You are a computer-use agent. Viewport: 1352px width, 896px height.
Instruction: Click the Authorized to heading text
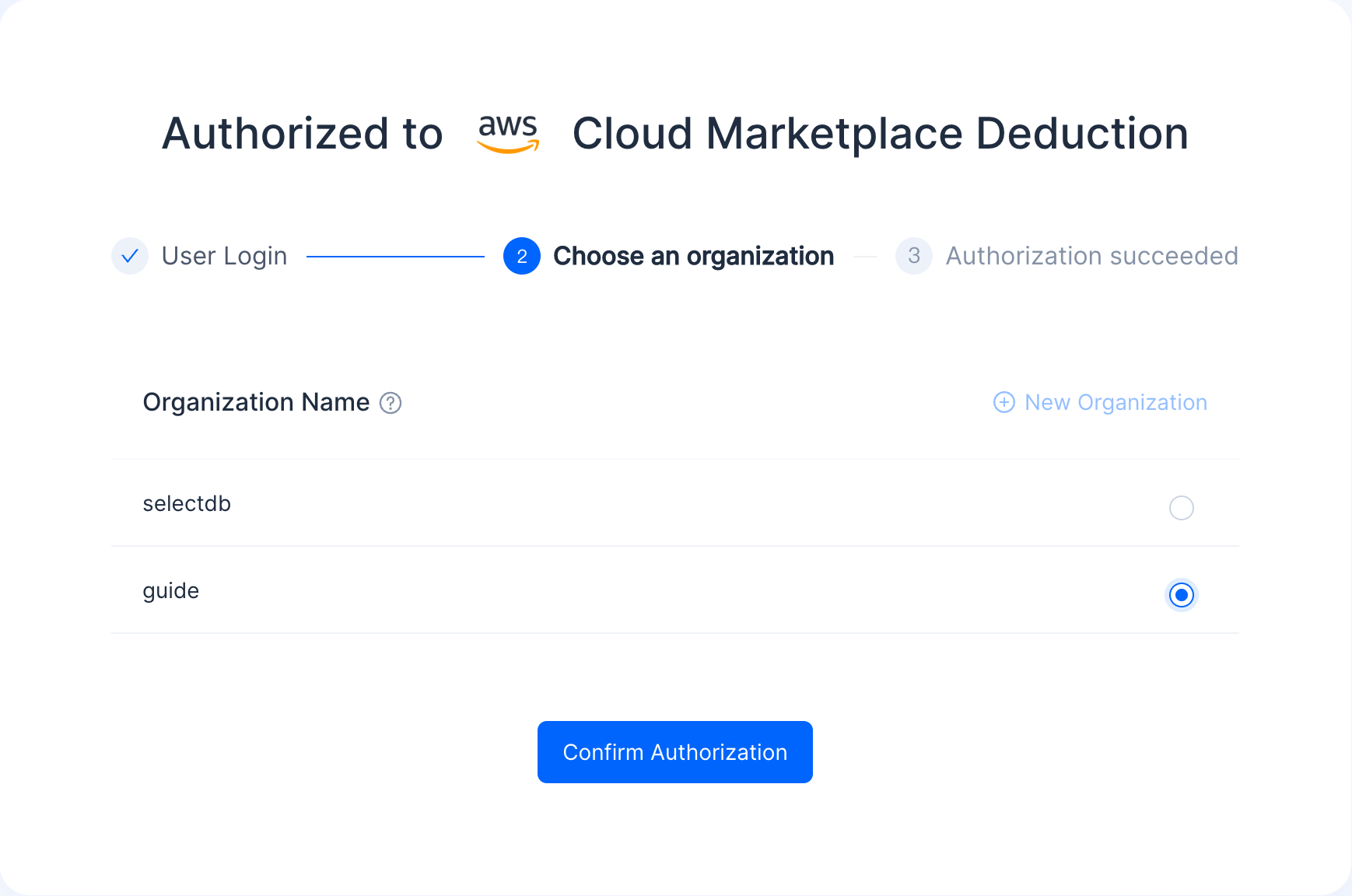tap(303, 134)
